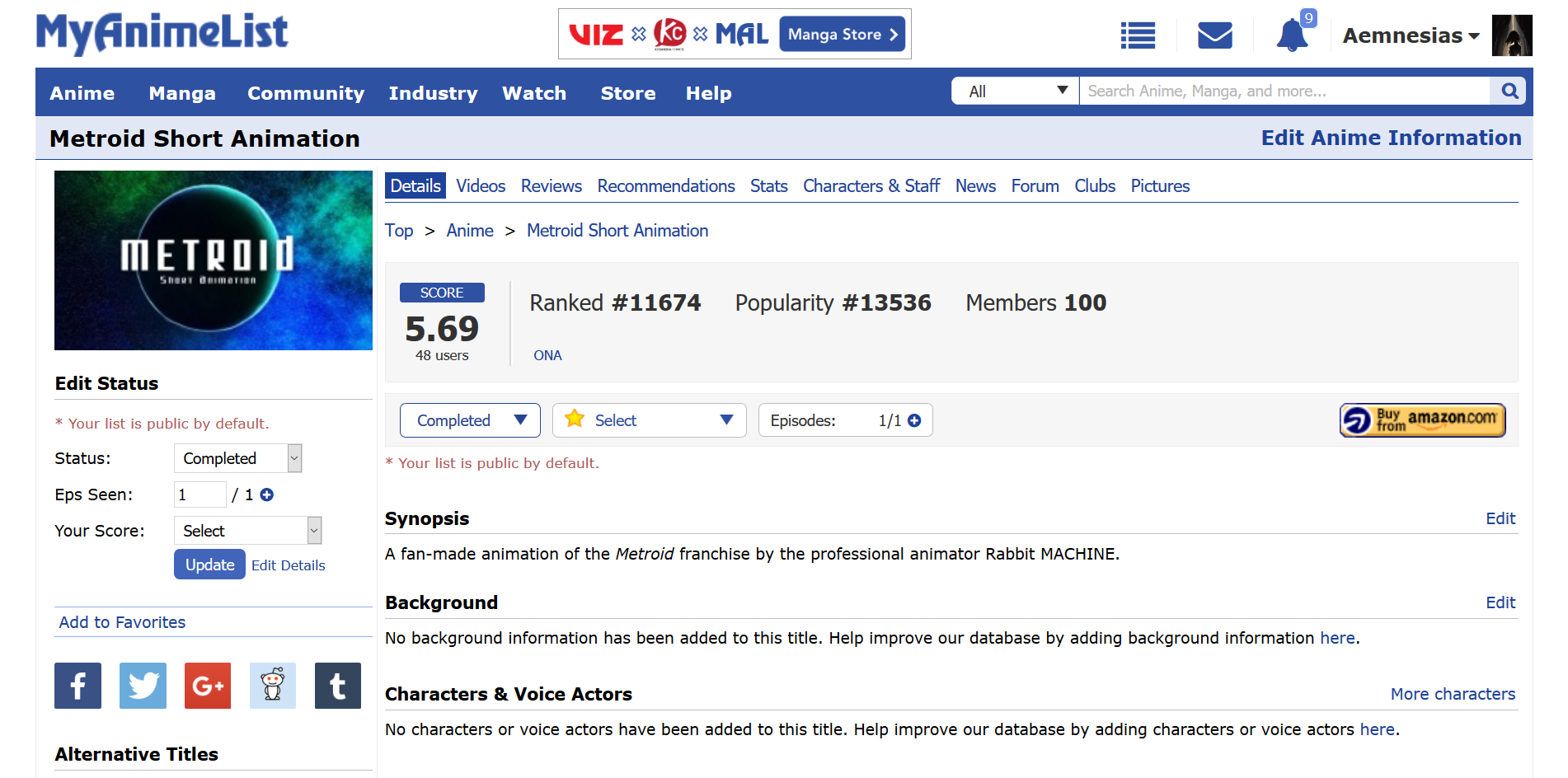
Task: Open the Your Score Select dropdown
Action: (247, 531)
